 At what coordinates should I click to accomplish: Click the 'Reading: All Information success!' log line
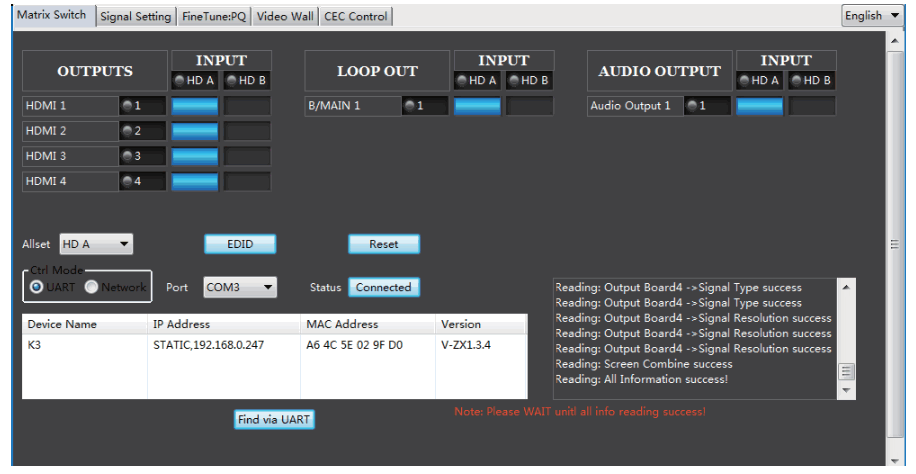click(x=641, y=379)
